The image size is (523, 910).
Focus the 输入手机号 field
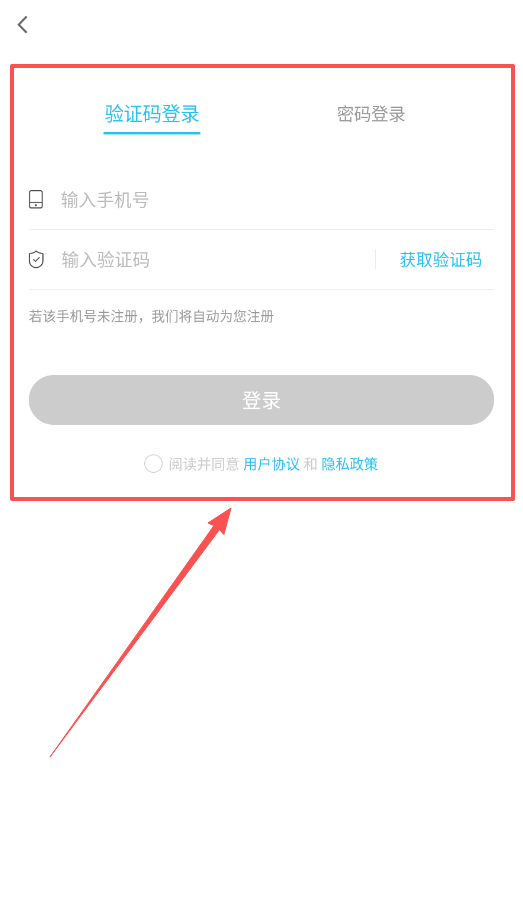click(x=261, y=200)
